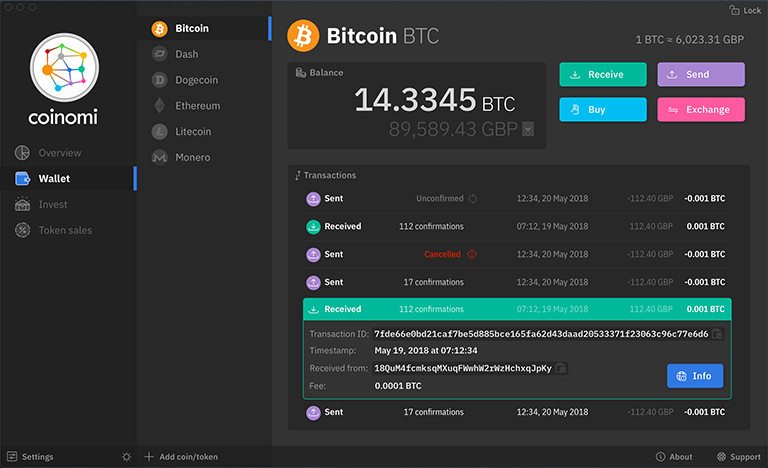Screen dimensions: 768x468
Task: Expand the Unconfirmed Sent transaction
Action: point(516,198)
